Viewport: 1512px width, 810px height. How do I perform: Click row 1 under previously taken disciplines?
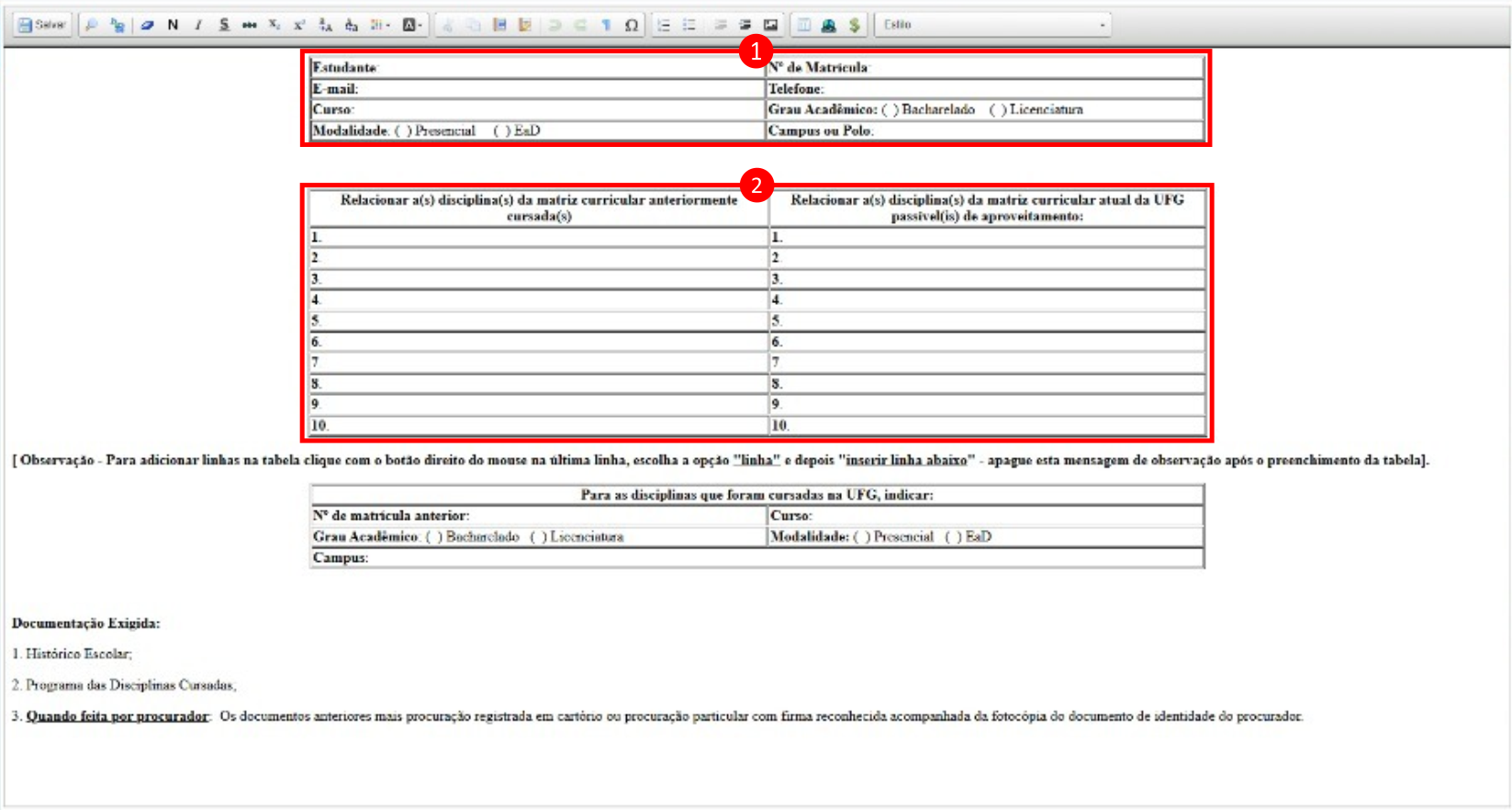[x=539, y=237]
